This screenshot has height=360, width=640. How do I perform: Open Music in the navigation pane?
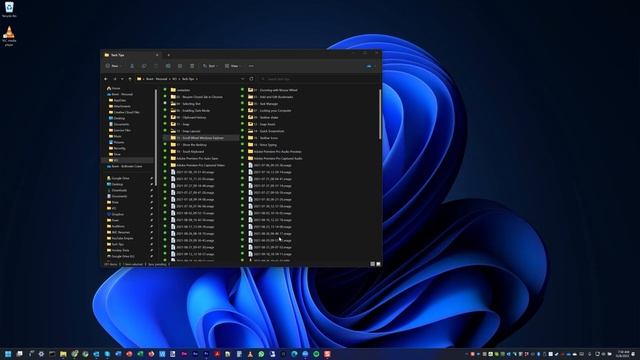(115, 136)
